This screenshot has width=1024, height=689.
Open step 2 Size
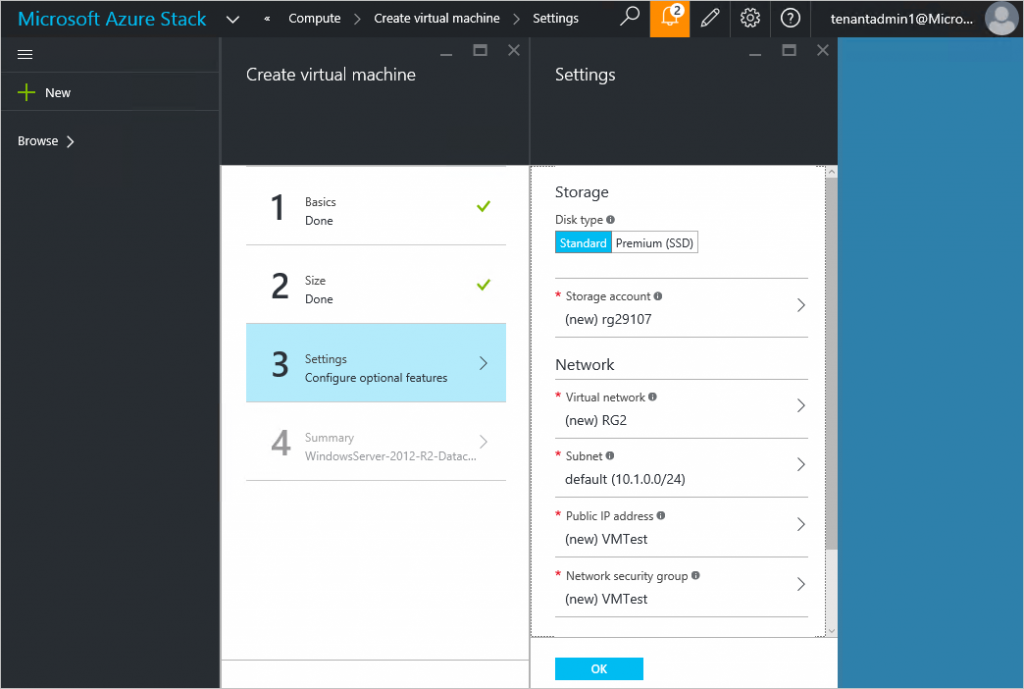coord(376,285)
